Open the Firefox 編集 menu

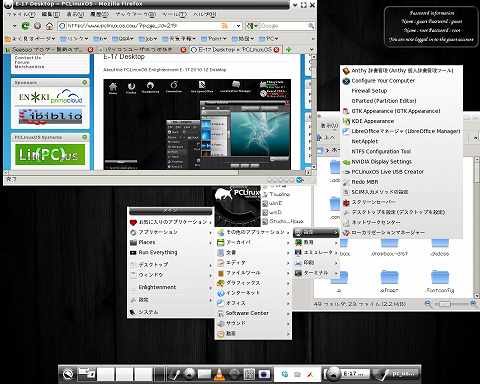point(51,14)
